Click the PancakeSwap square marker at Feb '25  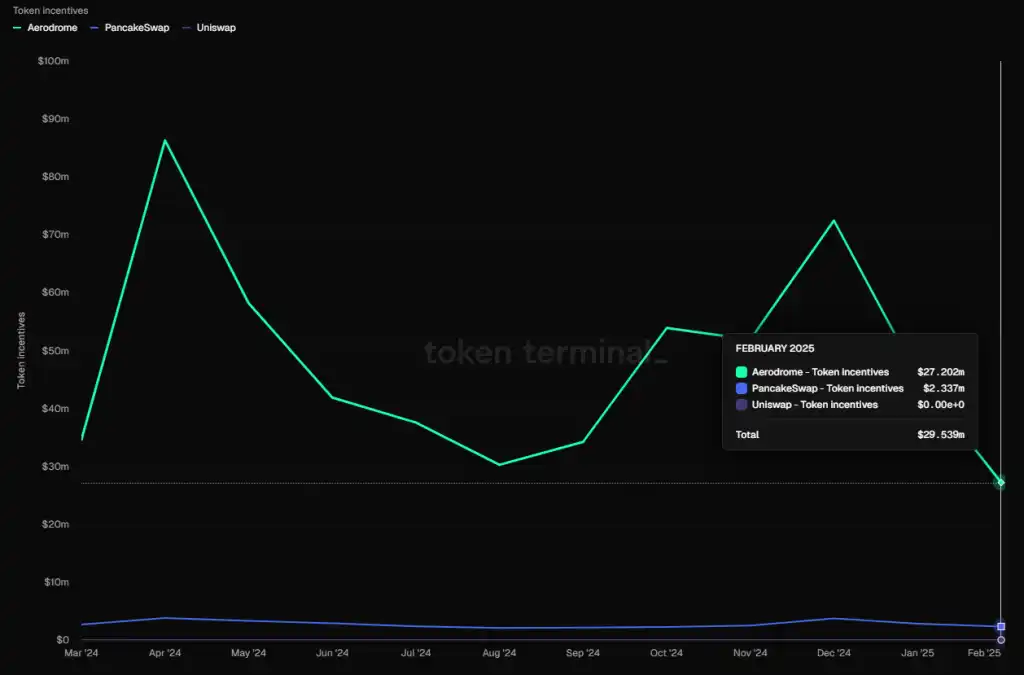[1000, 627]
